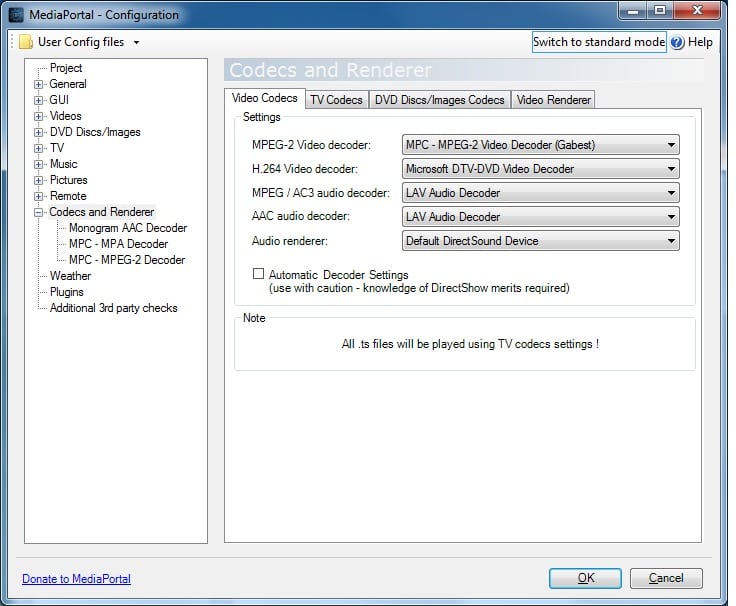Screen dimensions: 736x606
Task: Switch to the TV Codecs tab
Action: point(336,100)
